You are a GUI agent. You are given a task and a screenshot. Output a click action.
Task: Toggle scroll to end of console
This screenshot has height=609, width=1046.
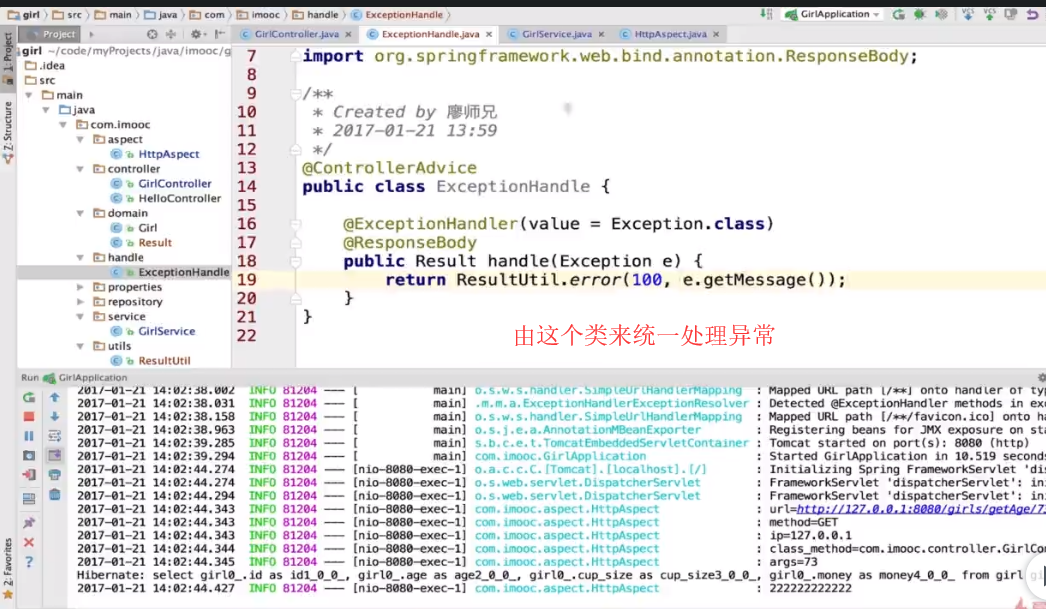(55, 456)
